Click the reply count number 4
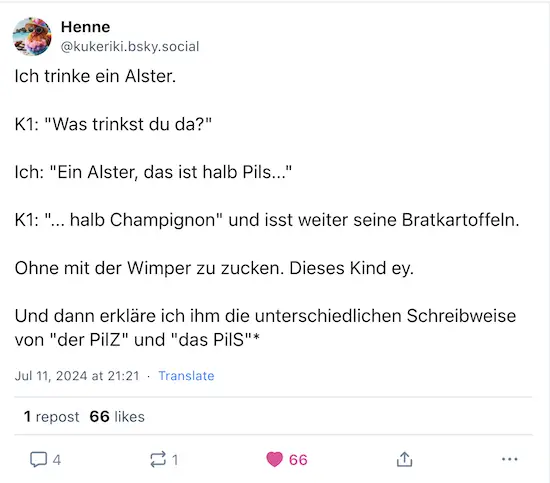Viewport: 550px width, 483px height. coord(57,459)
